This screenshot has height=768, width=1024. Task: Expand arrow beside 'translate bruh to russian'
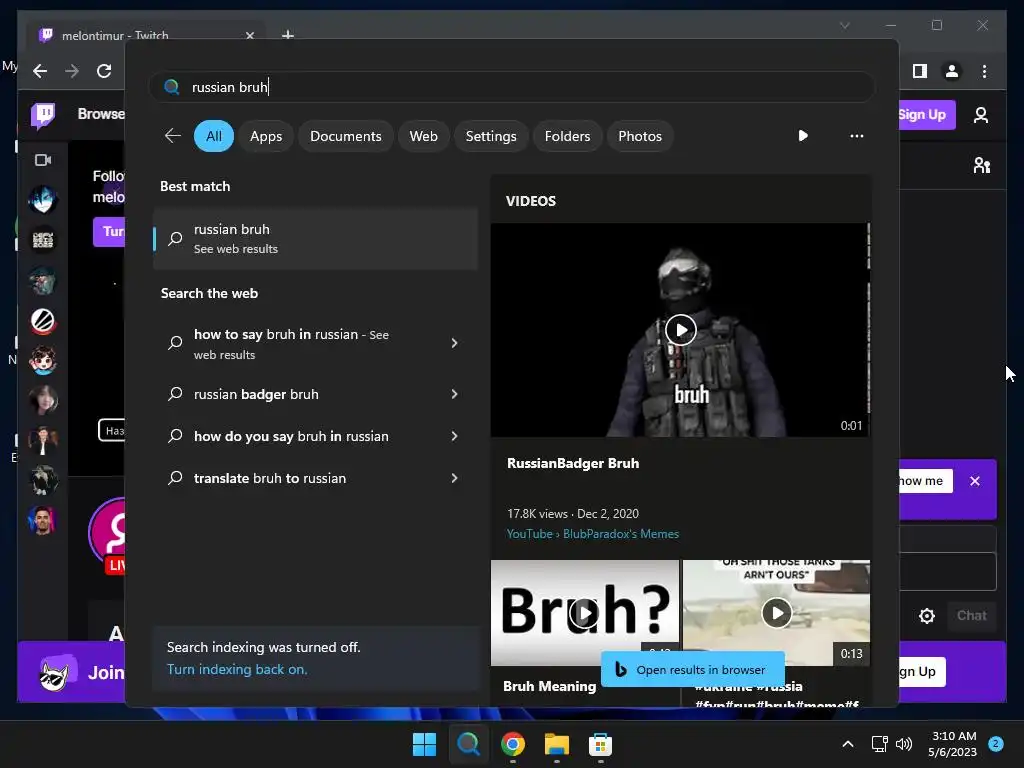coord(455,478)
